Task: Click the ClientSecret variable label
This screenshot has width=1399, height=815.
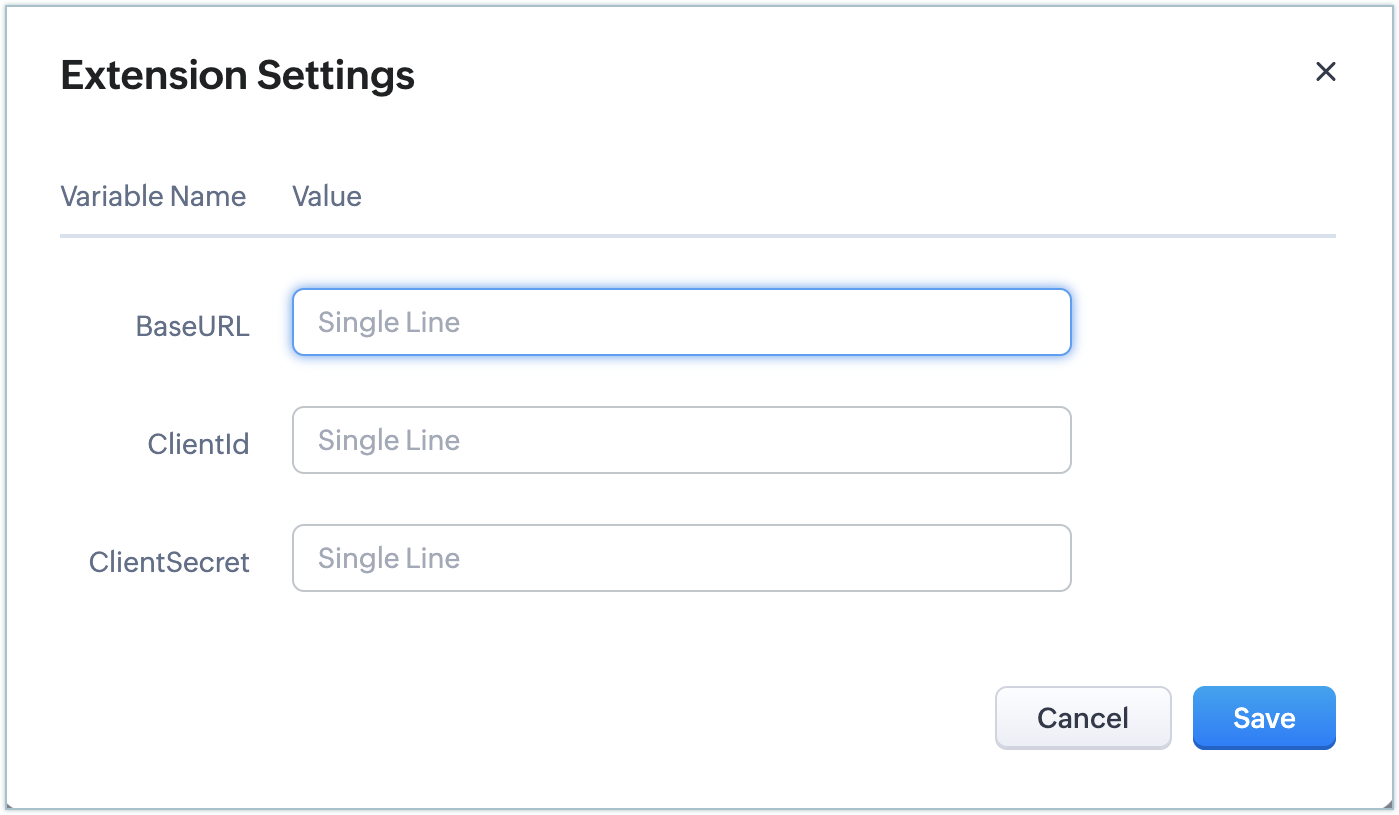Action: (x=169, y=562)
